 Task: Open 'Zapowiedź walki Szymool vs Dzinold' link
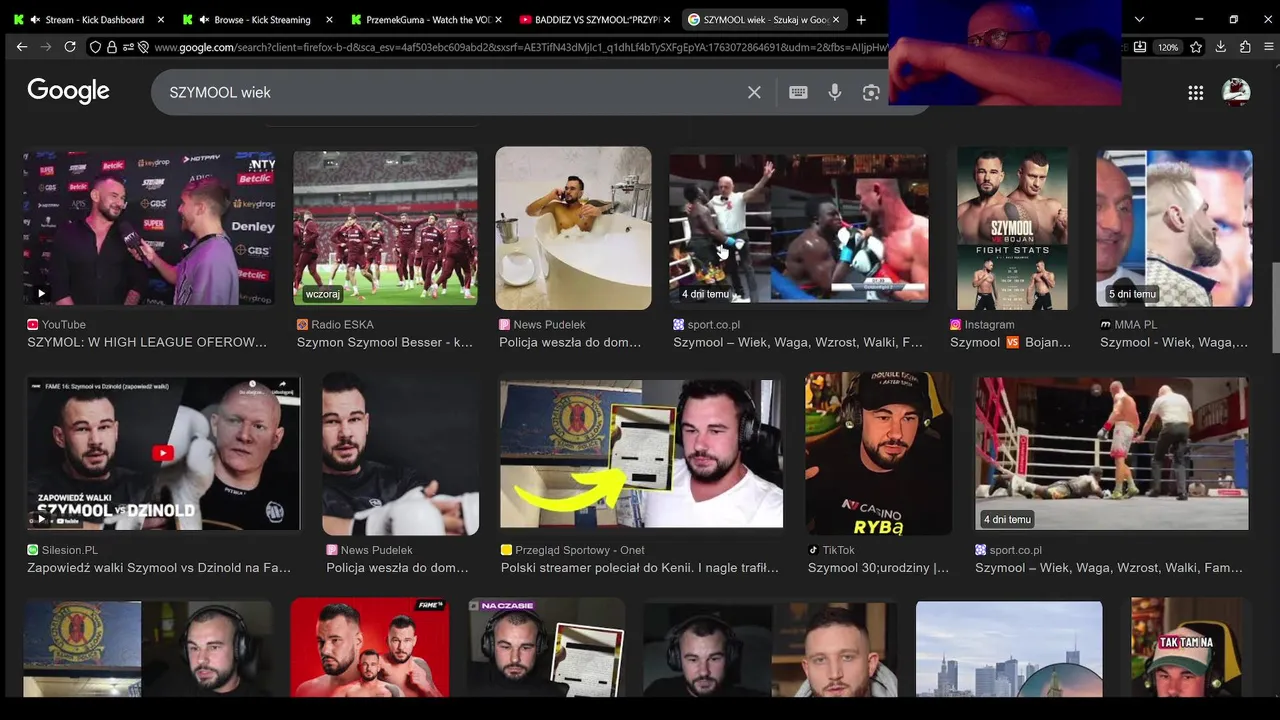[159, 568]
